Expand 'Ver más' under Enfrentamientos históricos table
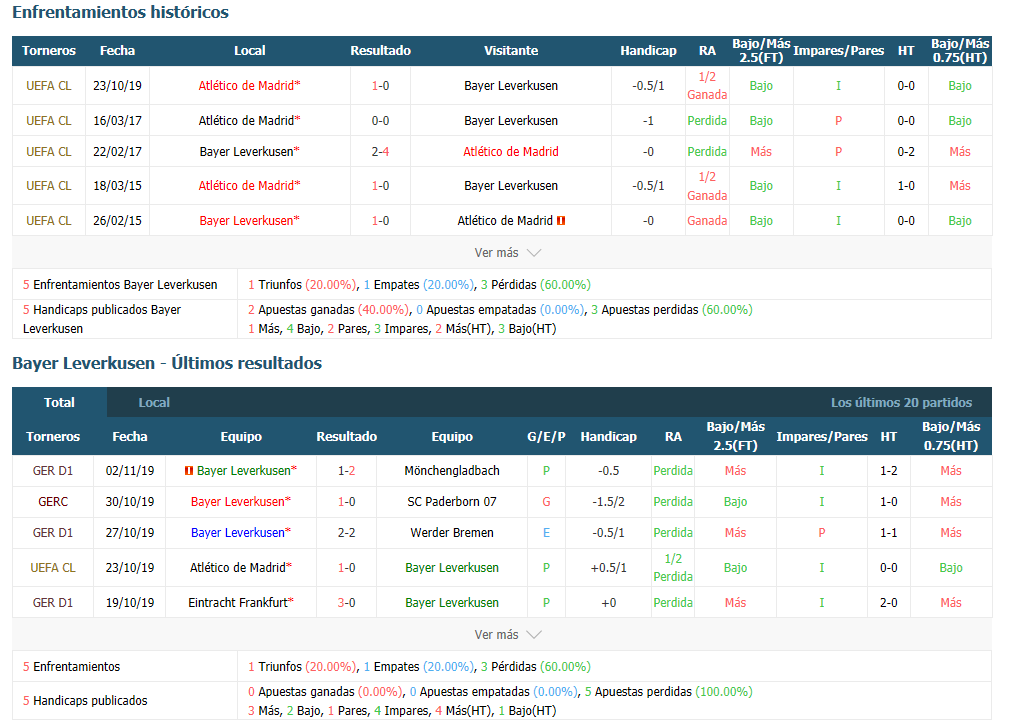 tap(507, 253)
